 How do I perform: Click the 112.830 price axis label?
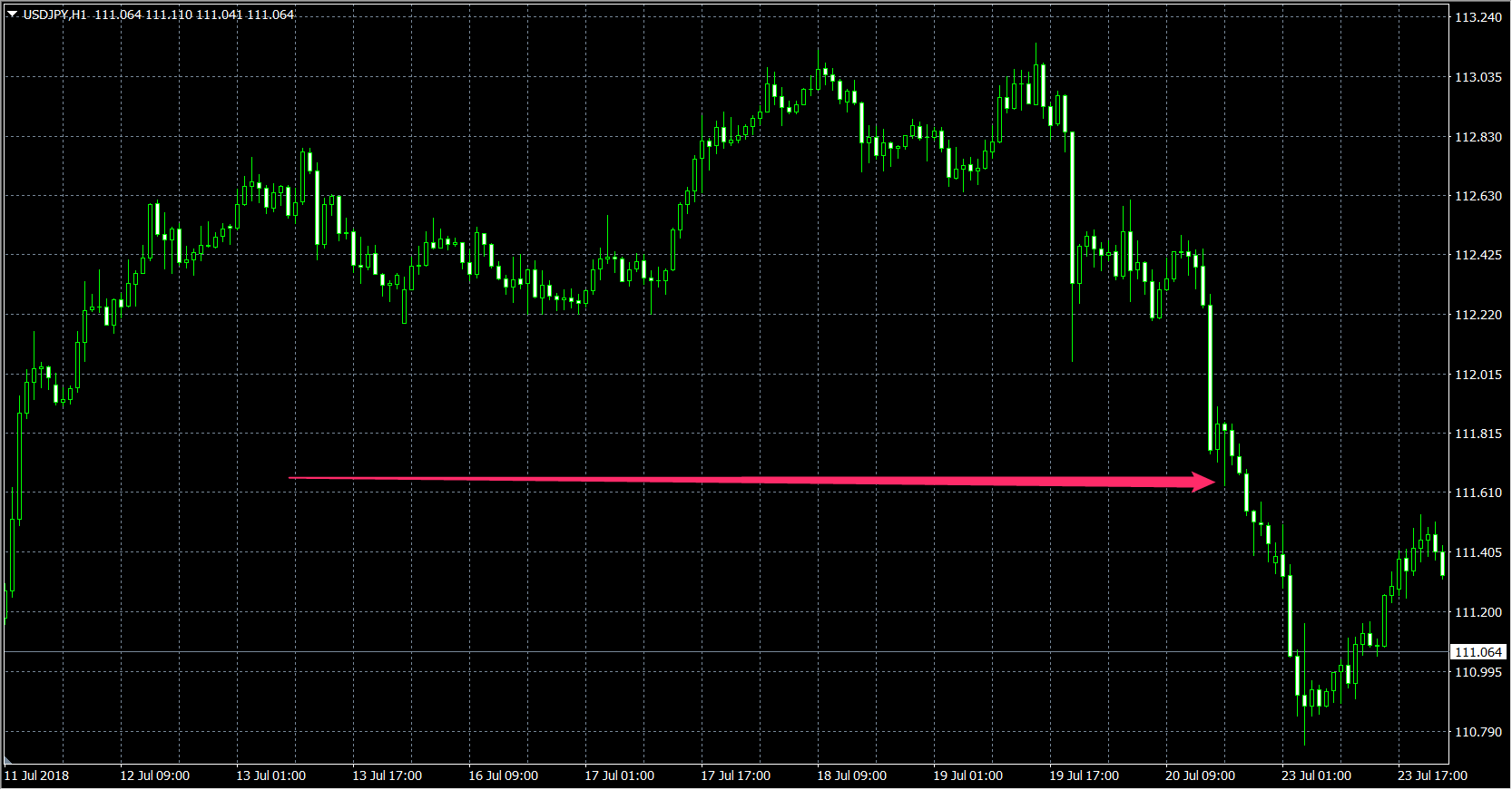pyautogui.click(x=1478, y=137)
